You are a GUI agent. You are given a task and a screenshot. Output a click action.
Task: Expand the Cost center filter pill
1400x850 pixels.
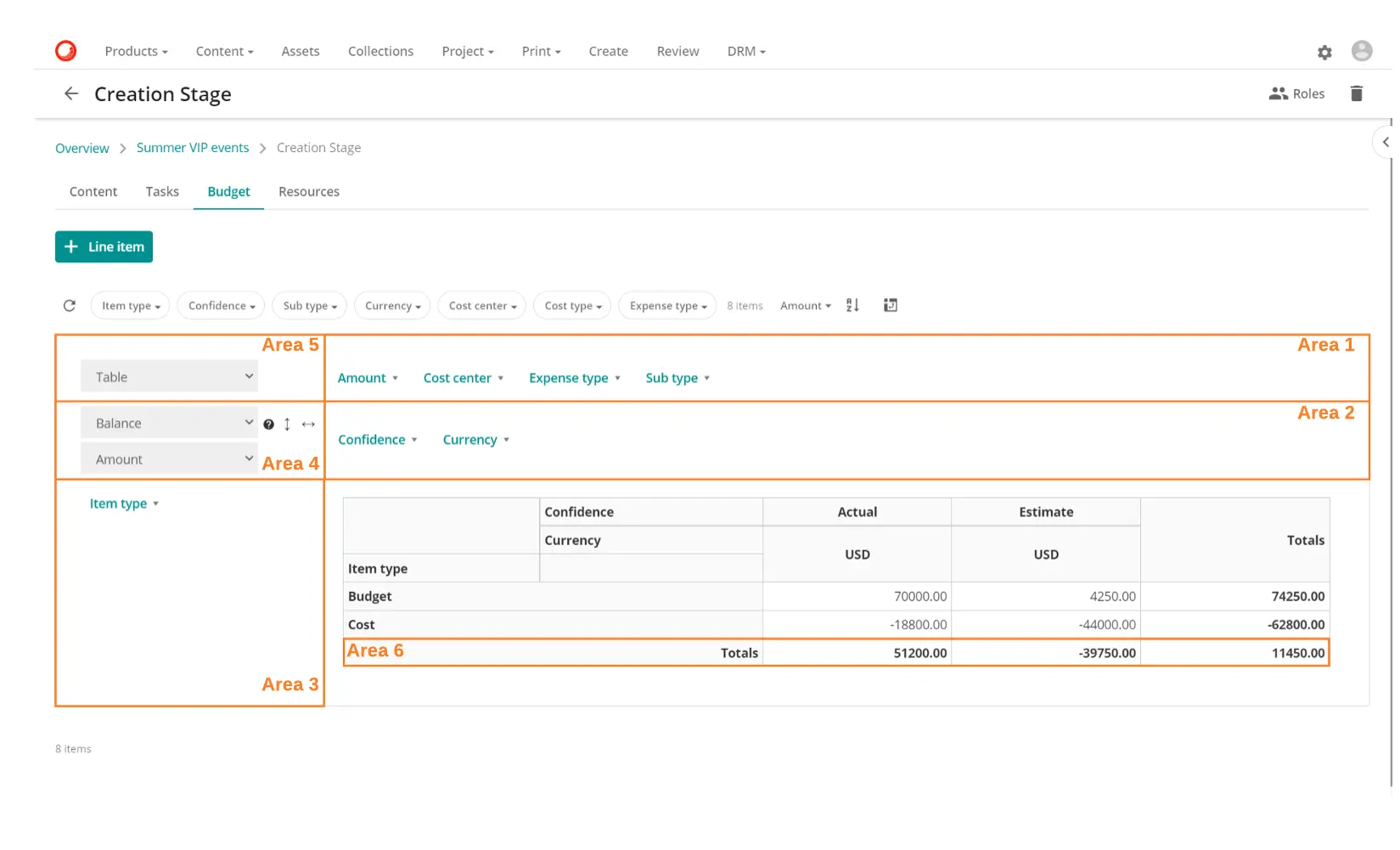(481, 306)
